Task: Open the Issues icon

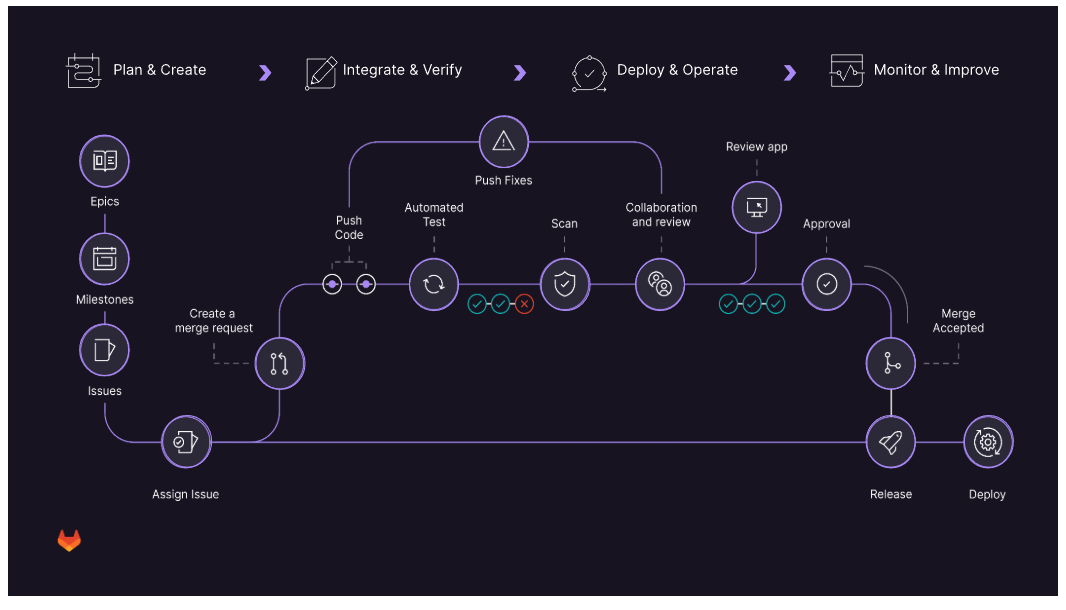Action: (x=104, y=350)
